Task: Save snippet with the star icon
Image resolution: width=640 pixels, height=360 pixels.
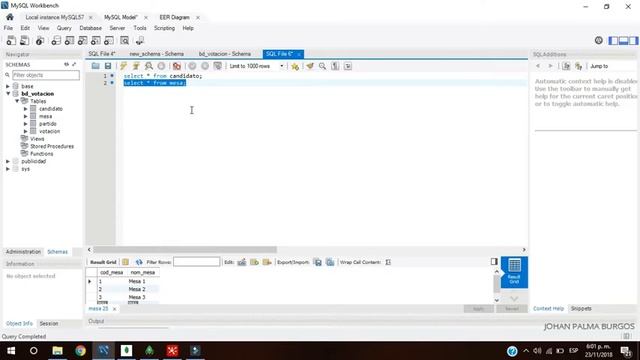Action: tap(295, 66)
